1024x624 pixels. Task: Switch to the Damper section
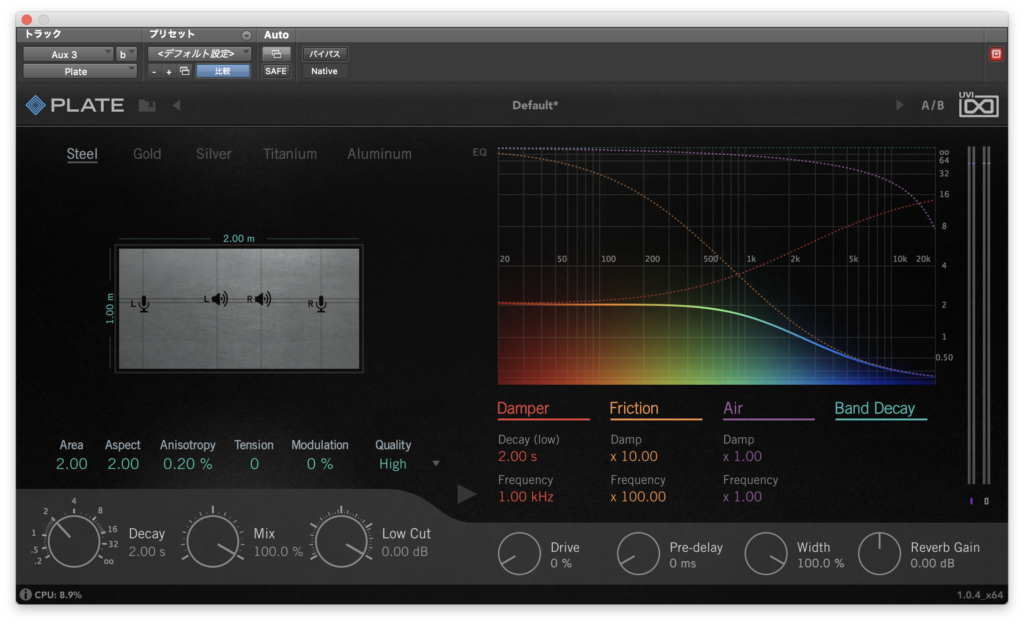(523, 409)
